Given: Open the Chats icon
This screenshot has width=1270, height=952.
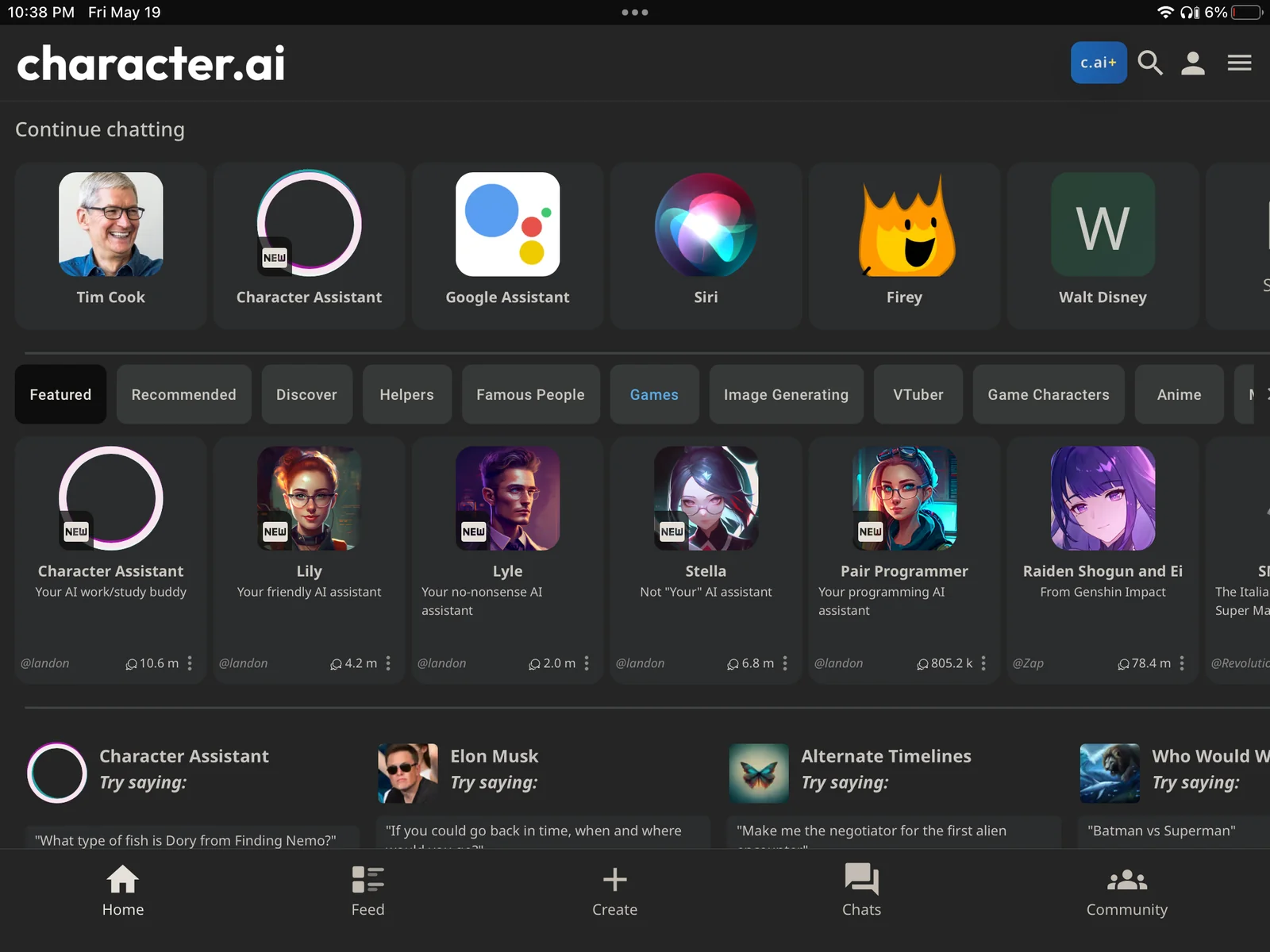Looking at the screenshot, I should (x=861, y=890).
